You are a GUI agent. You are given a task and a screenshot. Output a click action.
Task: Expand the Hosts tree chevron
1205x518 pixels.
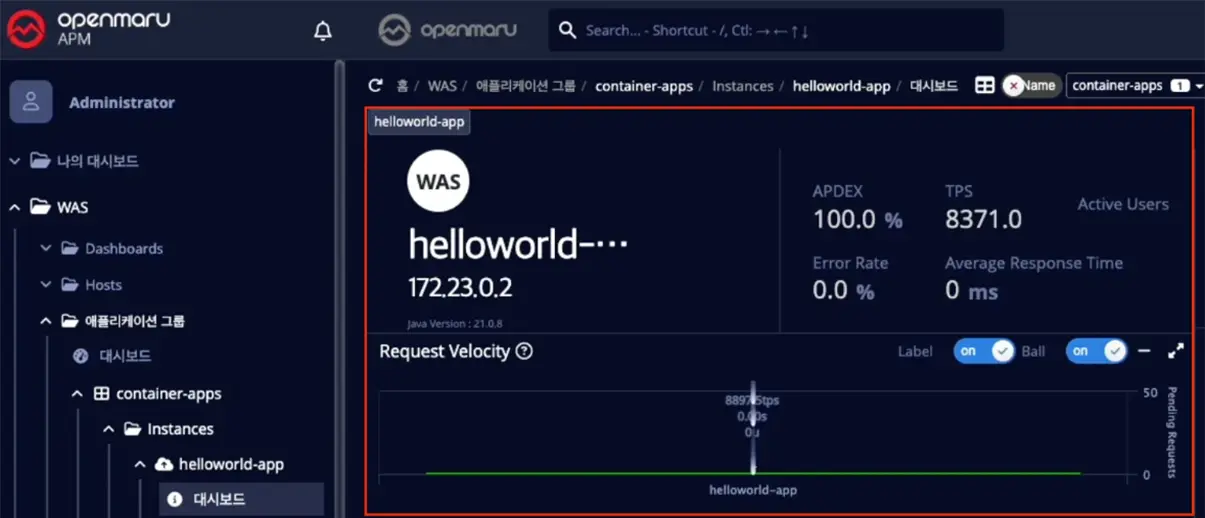[46, 285]
